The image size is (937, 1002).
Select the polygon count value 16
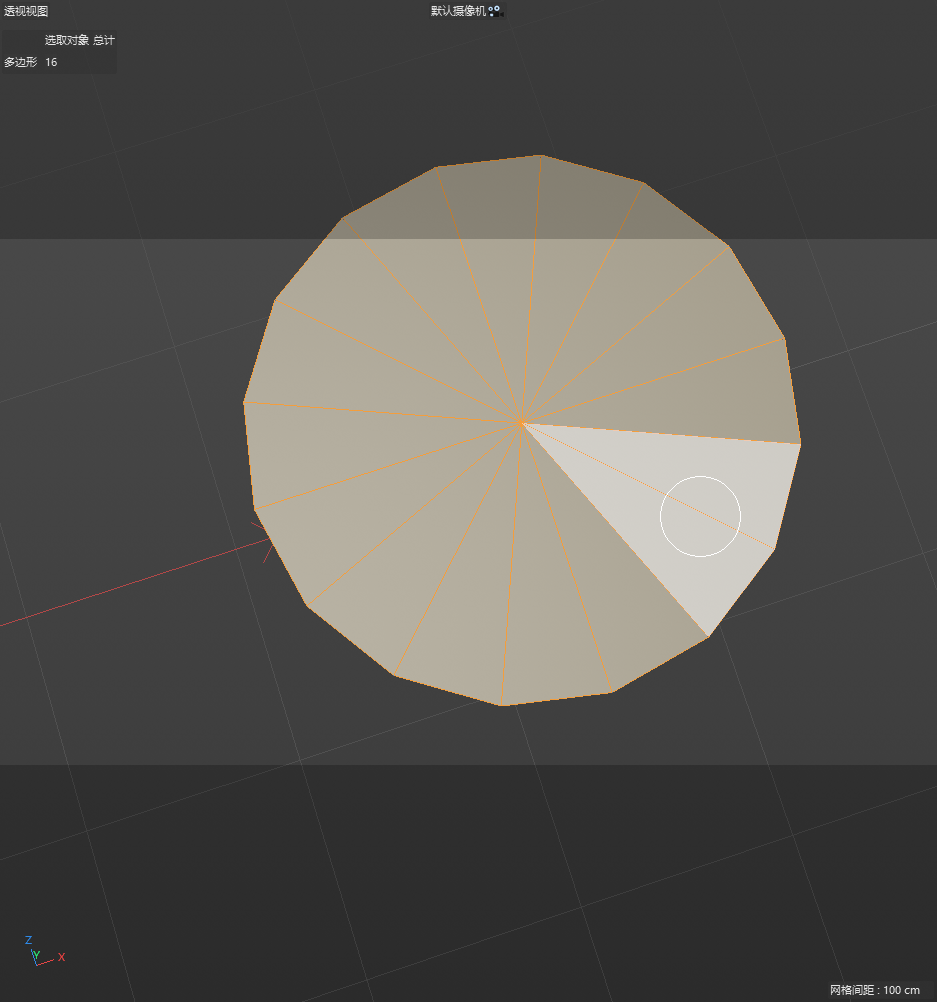51,62
